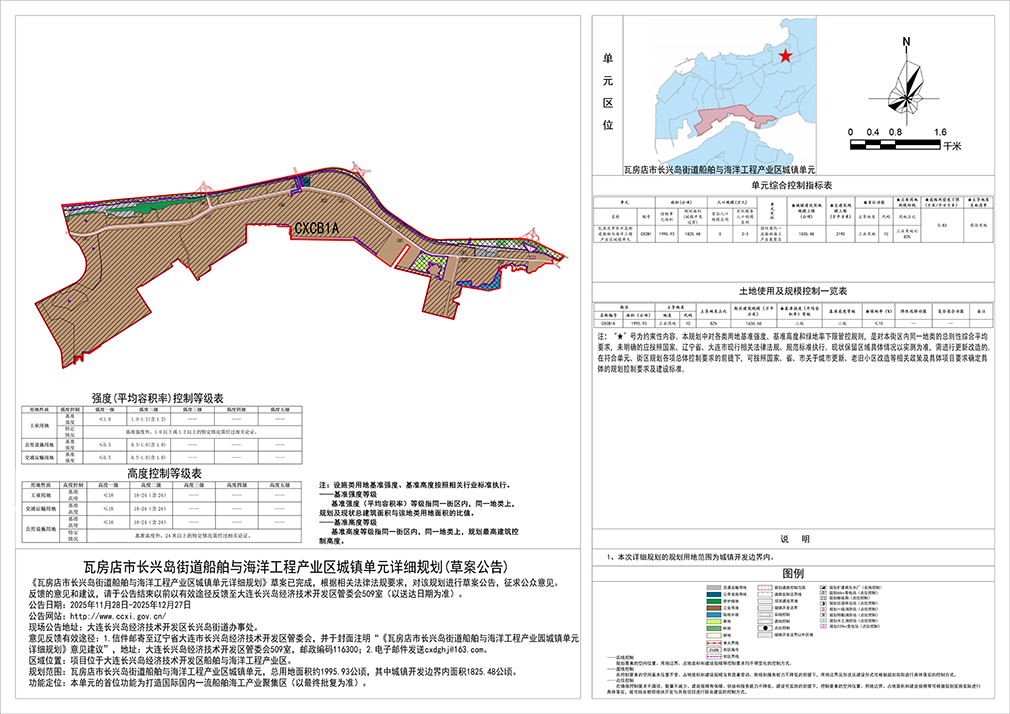Click the red star on the location map
The height and width of the screenshot is (714, 1010).
coord(787,57)
